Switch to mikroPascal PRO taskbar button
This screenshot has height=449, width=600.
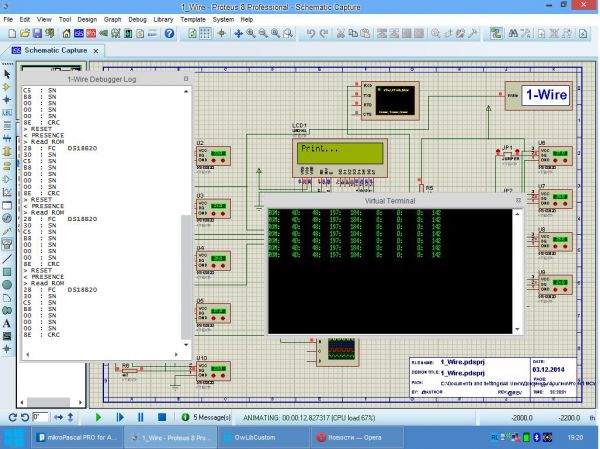coord(76,437)
